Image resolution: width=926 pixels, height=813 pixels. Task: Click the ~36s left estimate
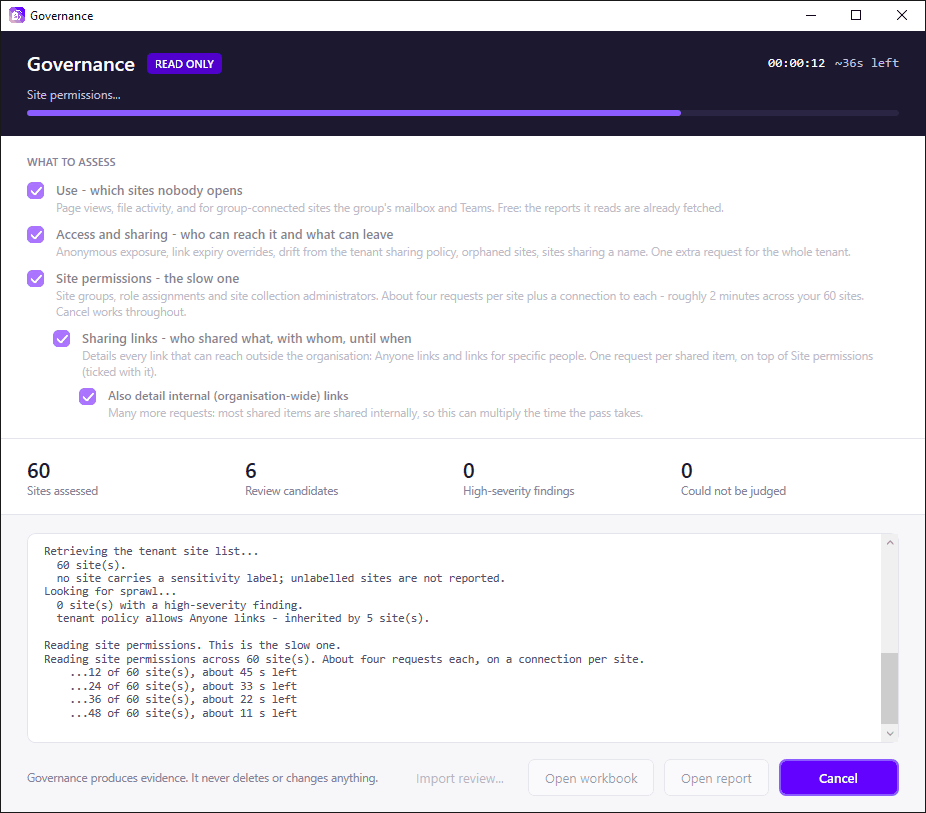point(866,63)
